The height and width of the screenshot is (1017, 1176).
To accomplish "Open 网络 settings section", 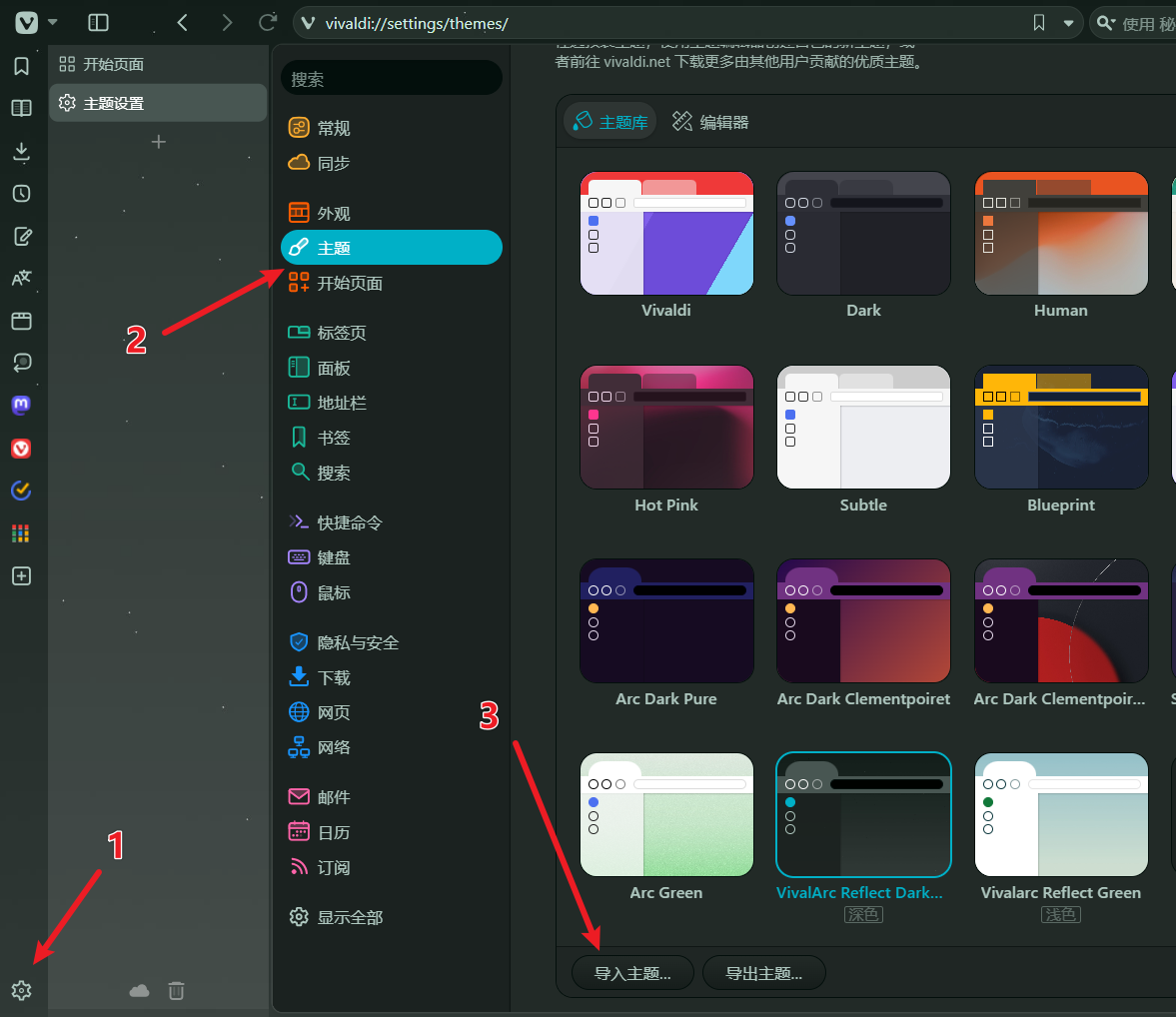I will point(392,747).
